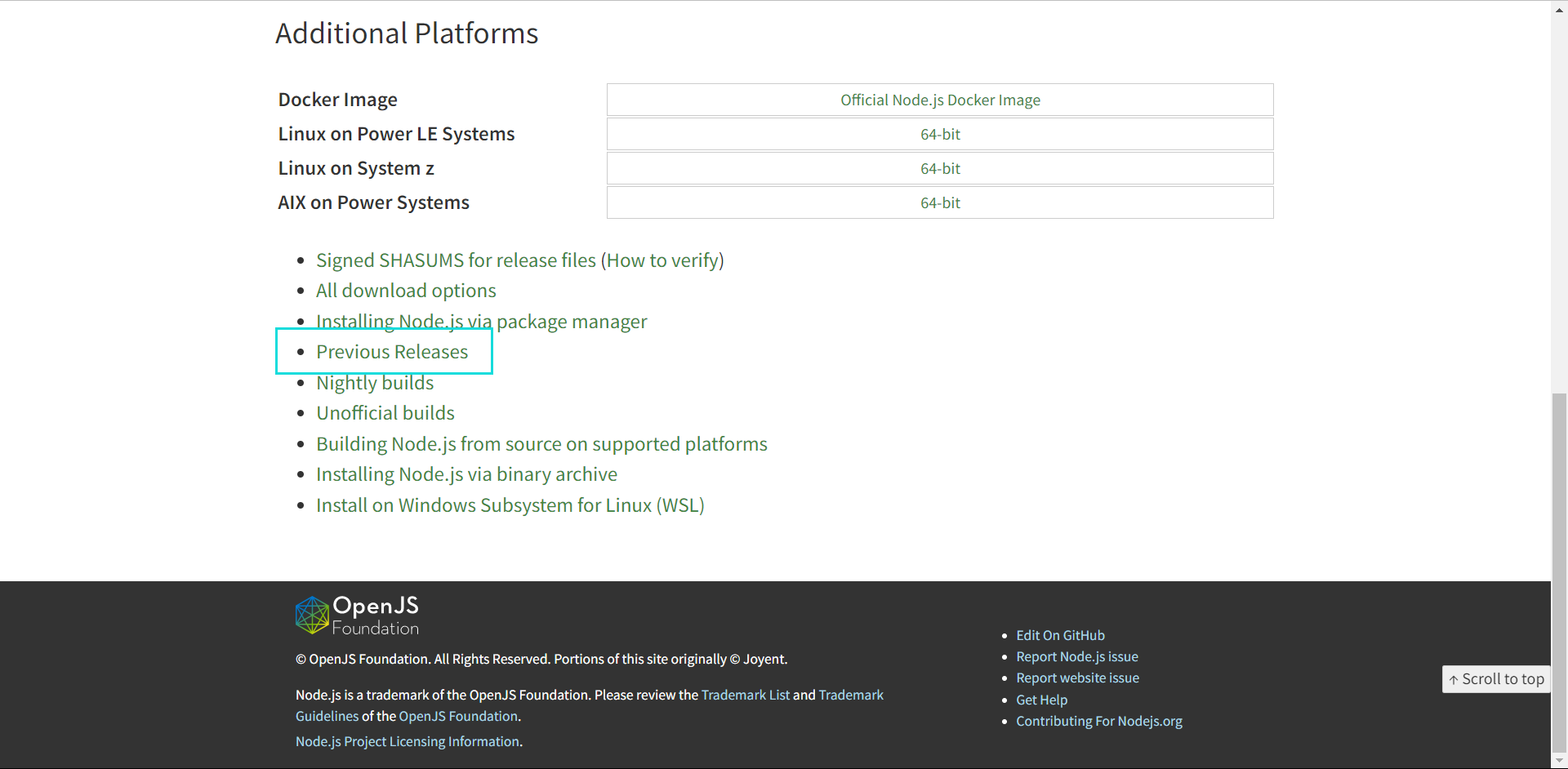The height and width of the screenshot is (769, 1568).
Task: Go to Previous Releases
Action: [x=392, y=352]
